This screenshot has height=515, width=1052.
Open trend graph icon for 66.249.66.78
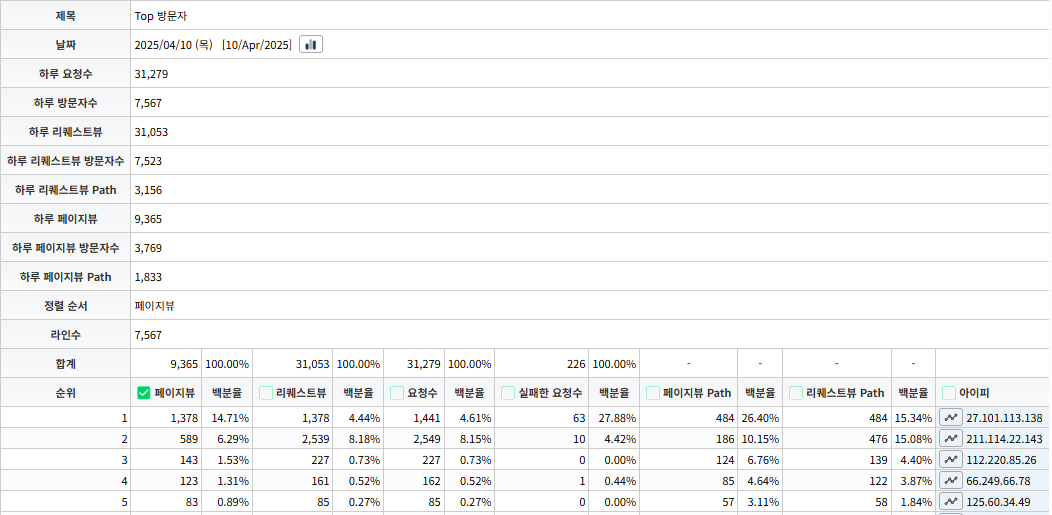tap(951, 481)
